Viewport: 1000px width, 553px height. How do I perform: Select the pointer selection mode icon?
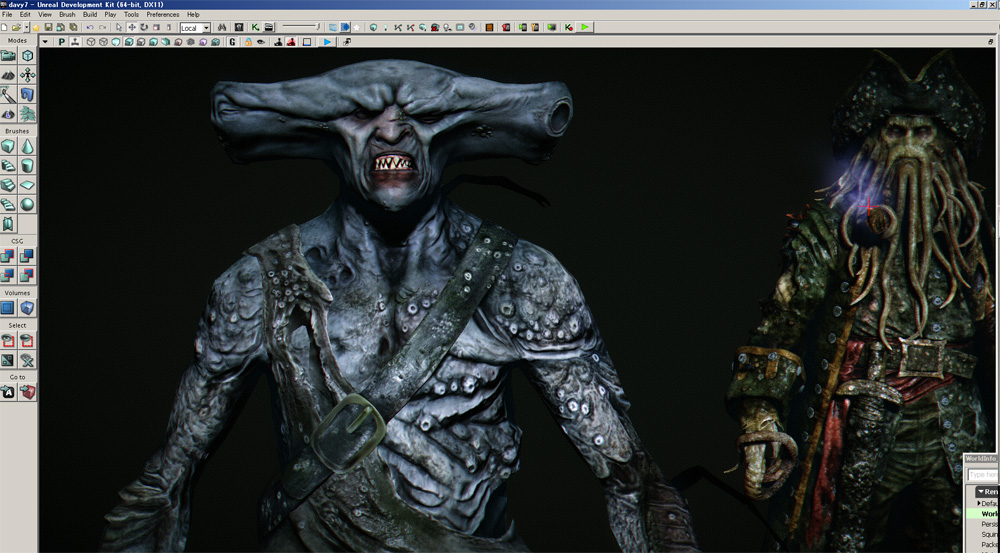[x=119, y=27]
